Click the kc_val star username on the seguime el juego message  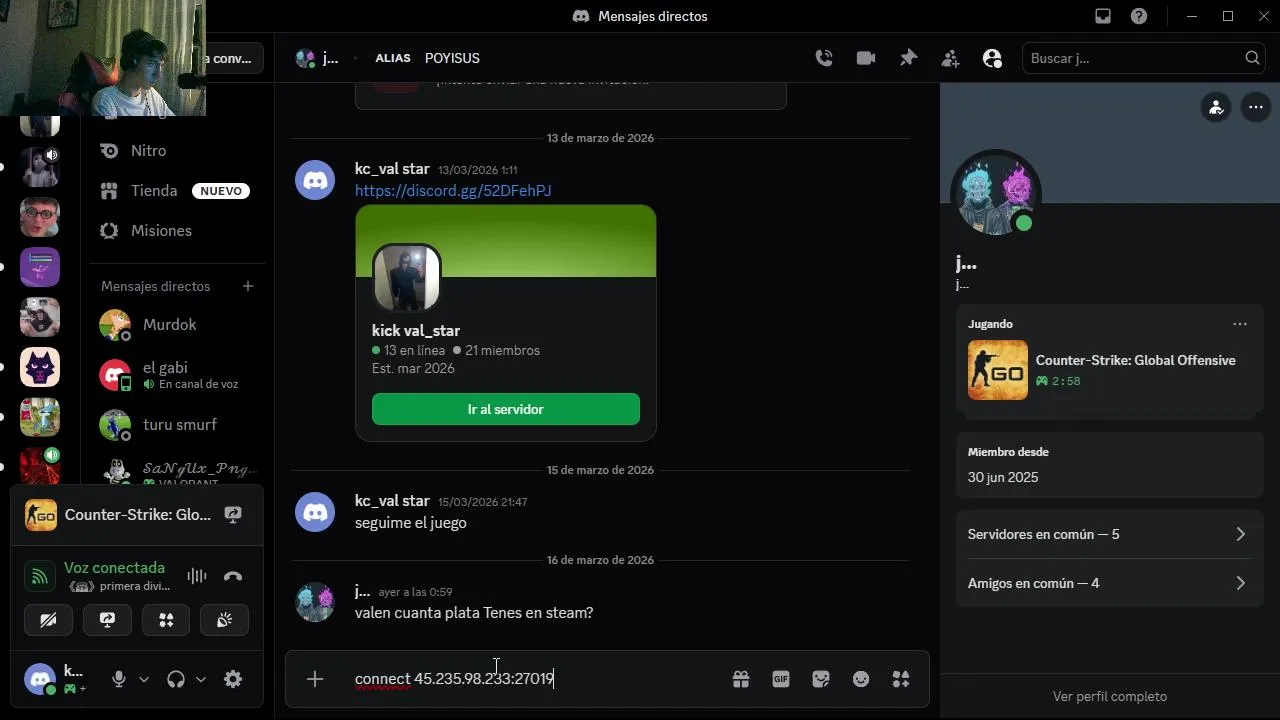pos(392,500)
